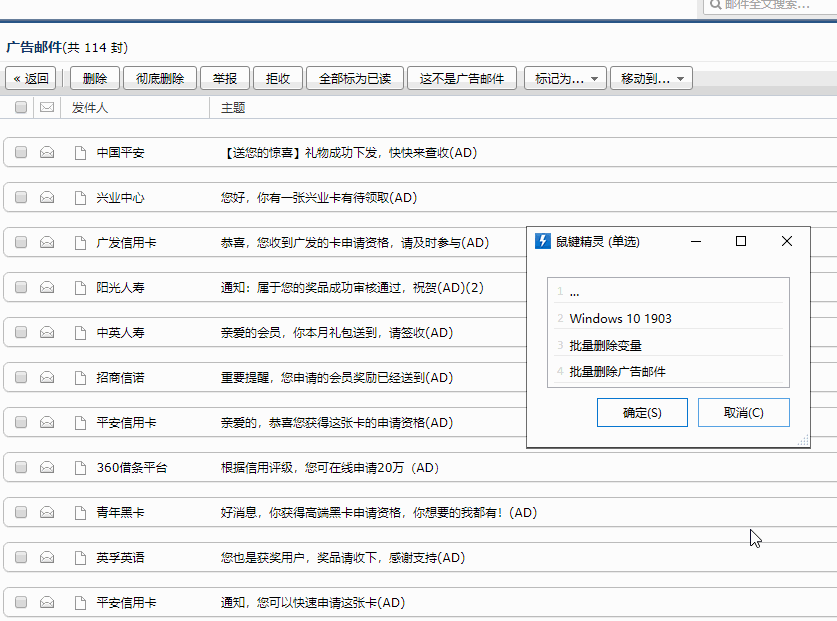Check the 广发信用卡 mail checkbox
Viewport: 837px width, 621px height.
click(21, 242)
